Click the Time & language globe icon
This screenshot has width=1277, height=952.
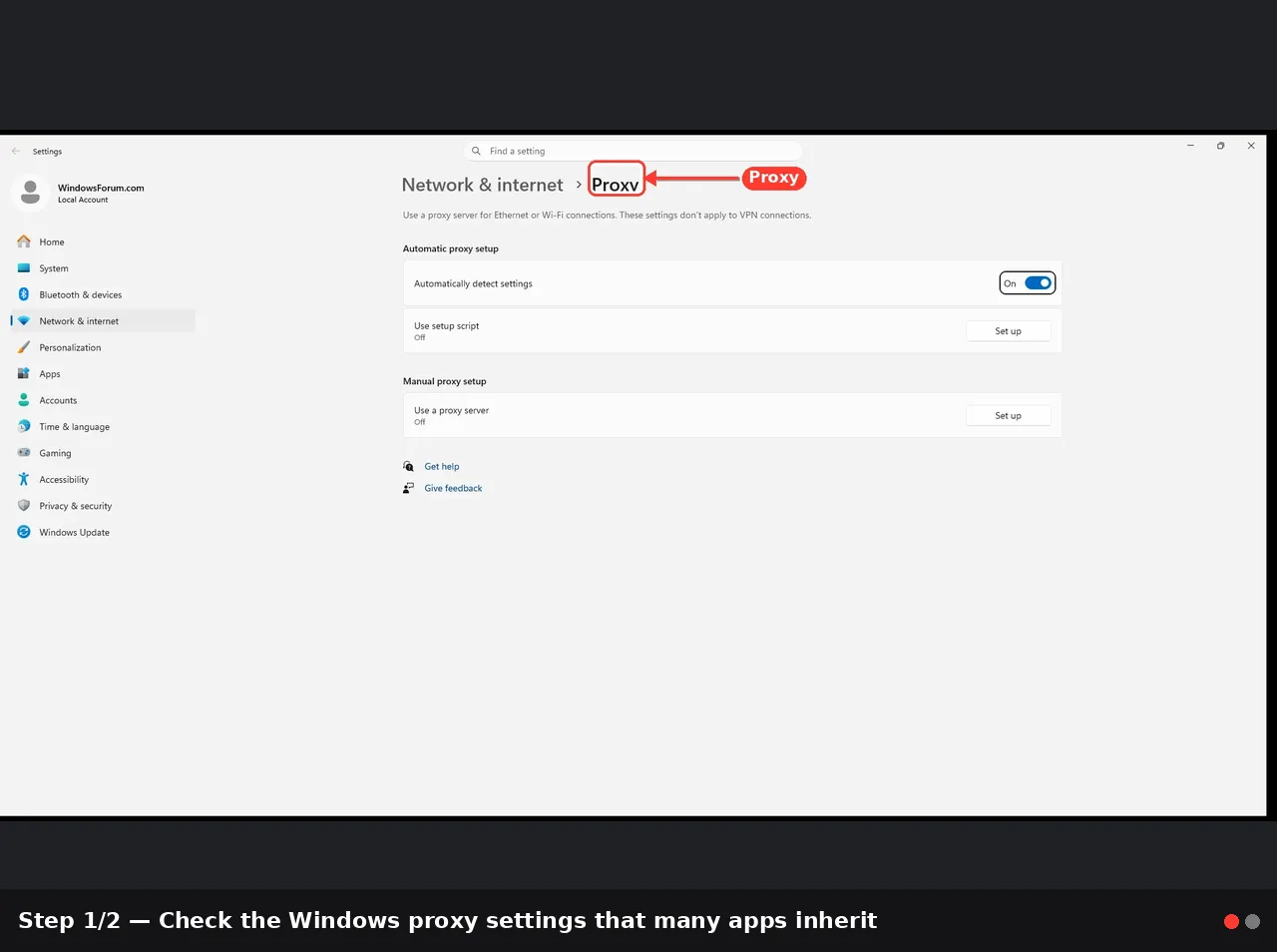(24, 426)
